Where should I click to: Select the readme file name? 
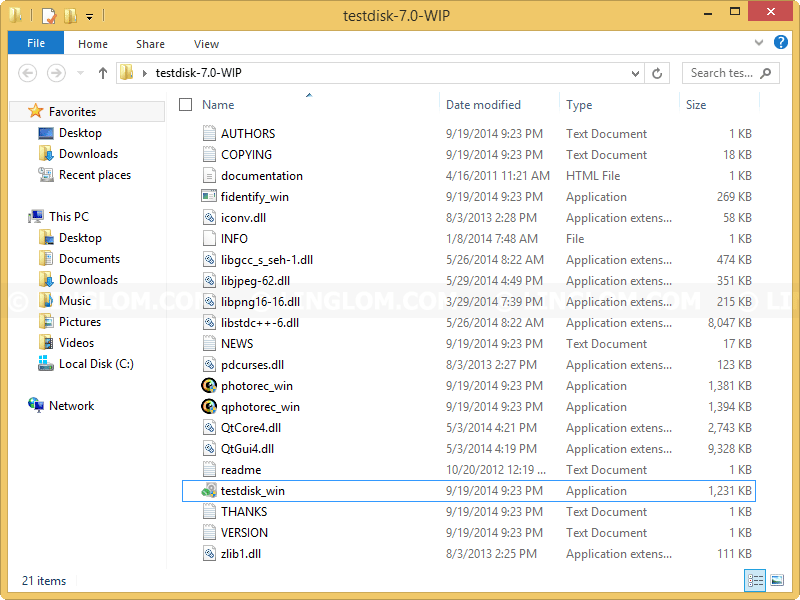(241, 469)
